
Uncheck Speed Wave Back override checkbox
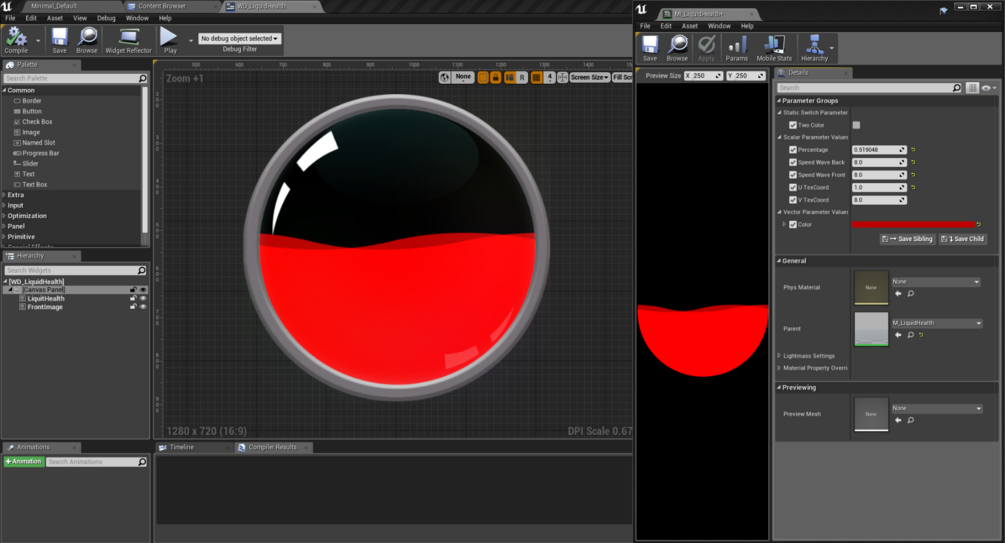pos(793,162)
